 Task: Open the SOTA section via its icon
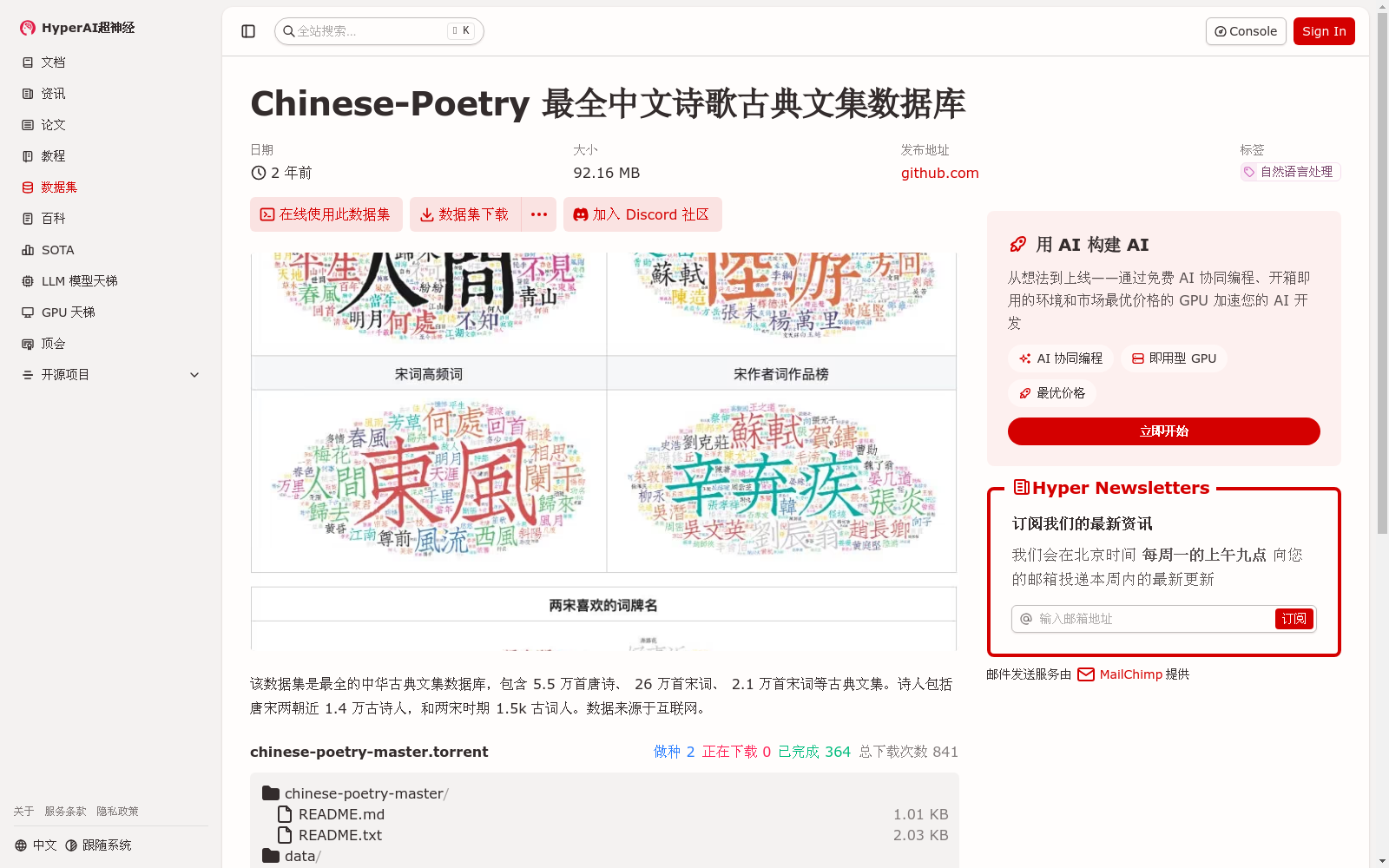28,249
